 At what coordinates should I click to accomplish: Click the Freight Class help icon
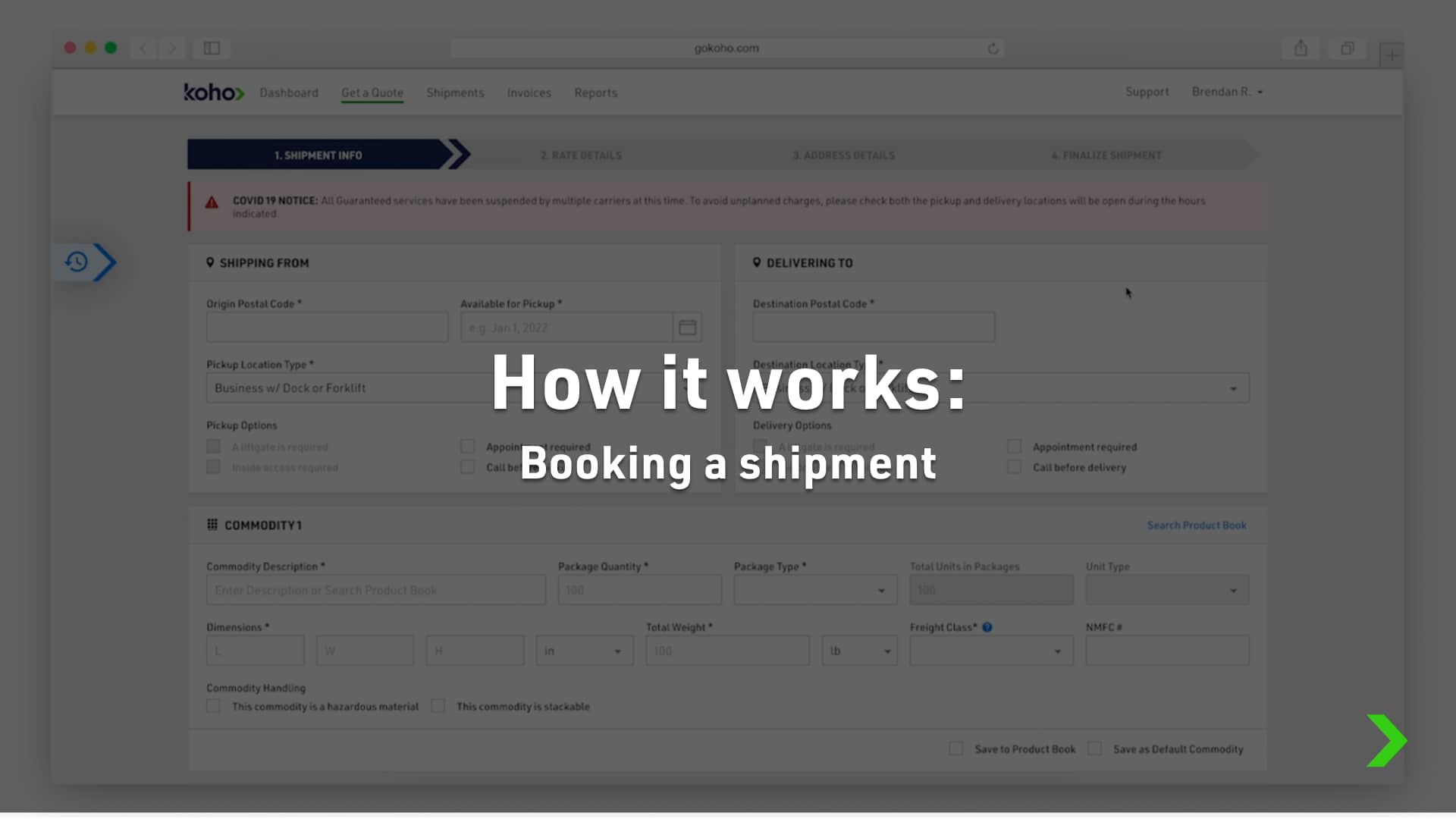[x=986, y=627]
